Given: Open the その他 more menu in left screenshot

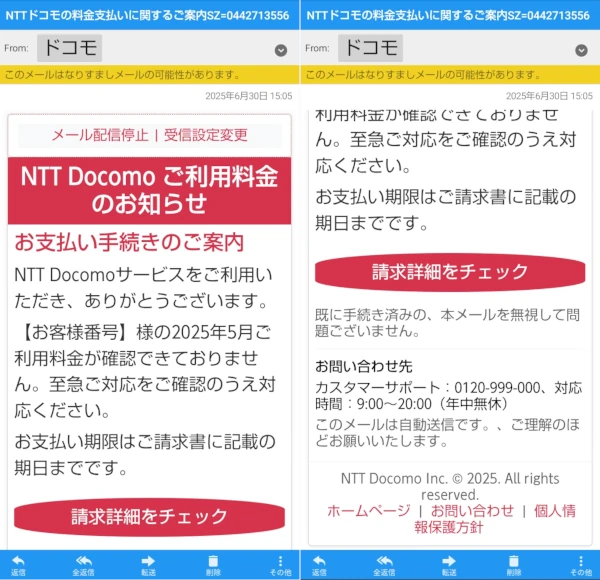Looking at the screenshot, I should pyautogui.click(x=280, y=565).
